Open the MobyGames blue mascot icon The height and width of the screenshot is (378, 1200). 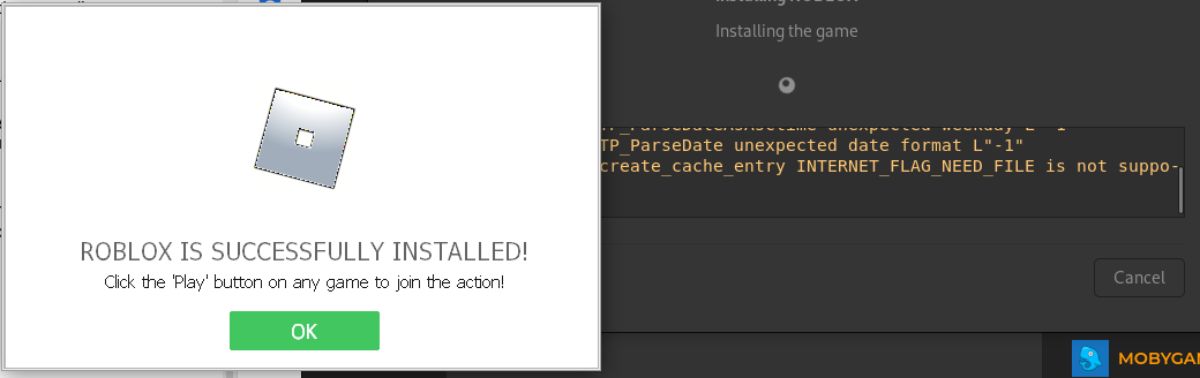(1090, 359)
